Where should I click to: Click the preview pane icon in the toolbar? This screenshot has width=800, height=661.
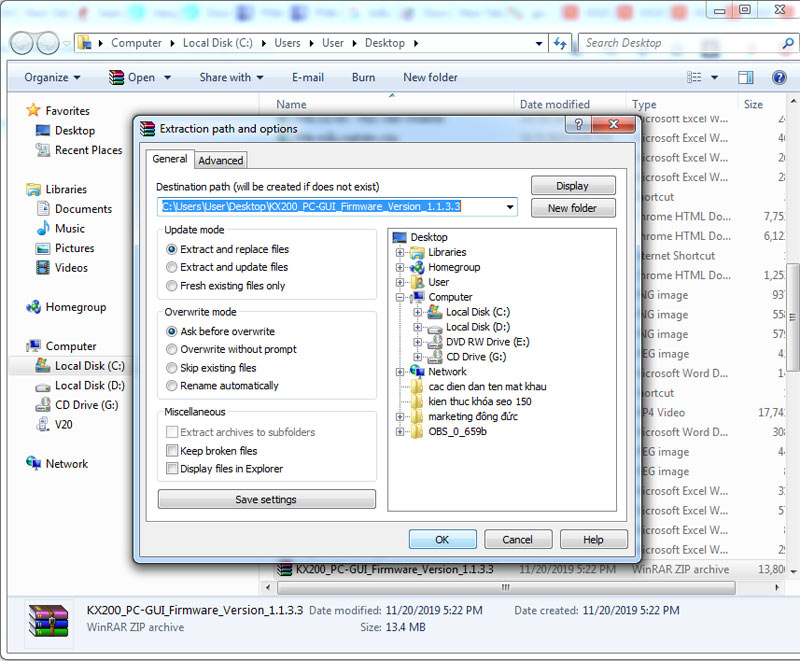click(x=745, y=77)
